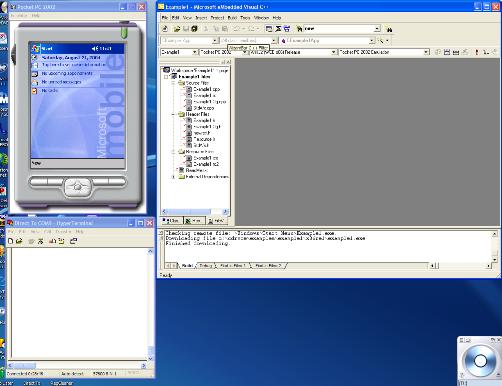Collapse the Example1 files project node
Image resolution: width=502 pixels, height=386 pixels.
coord(166,77)
